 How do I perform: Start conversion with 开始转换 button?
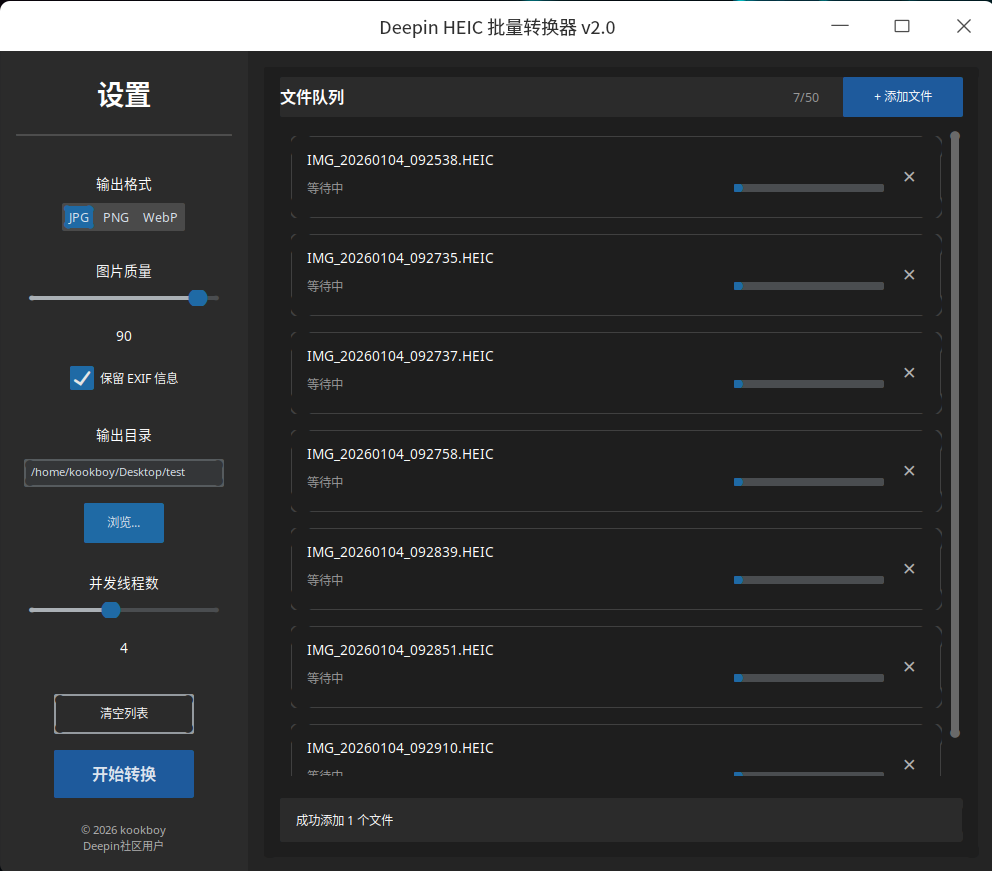[x=124, y=774]
